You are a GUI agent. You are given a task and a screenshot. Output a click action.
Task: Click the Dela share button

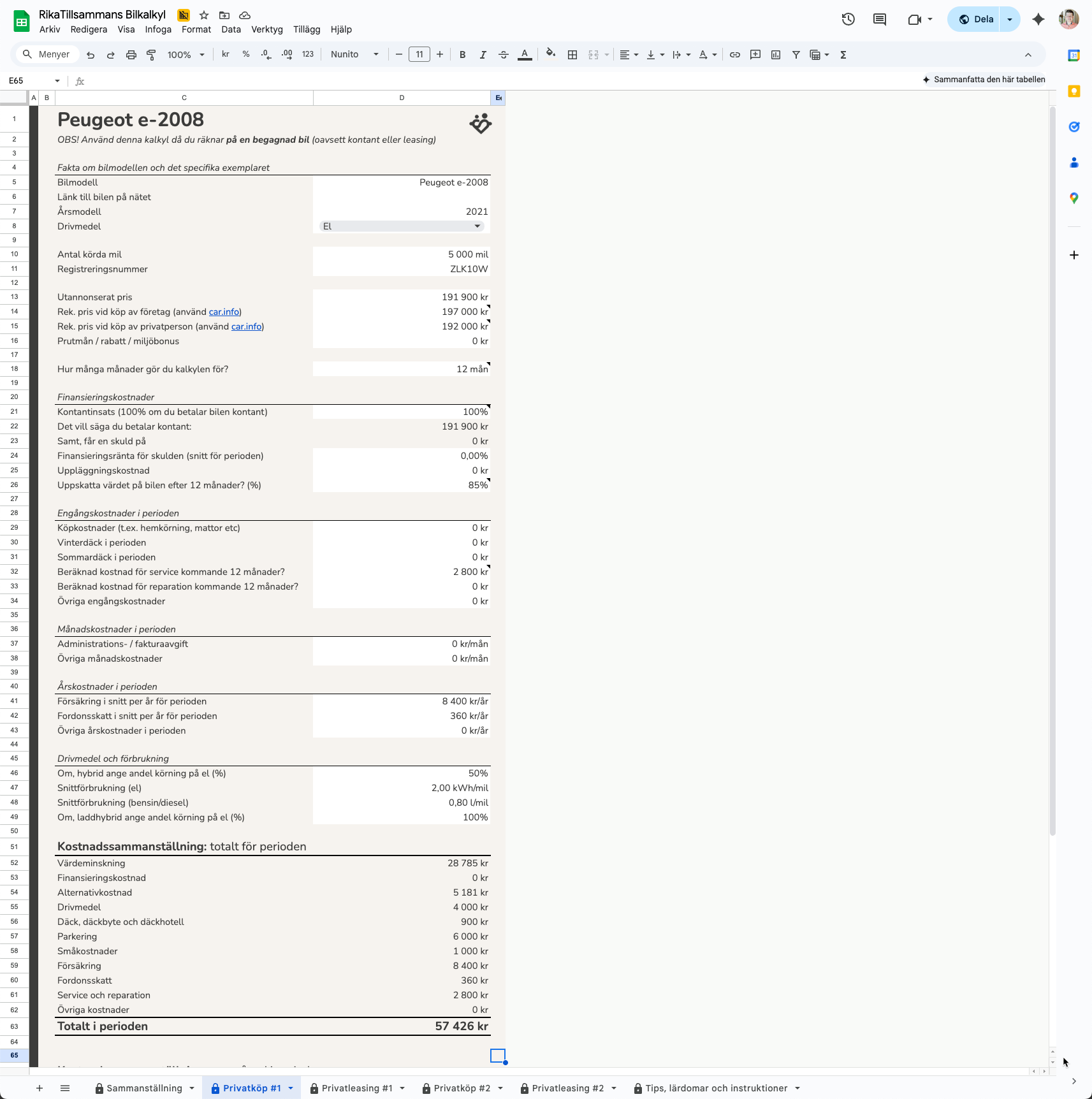pos(976,19)
